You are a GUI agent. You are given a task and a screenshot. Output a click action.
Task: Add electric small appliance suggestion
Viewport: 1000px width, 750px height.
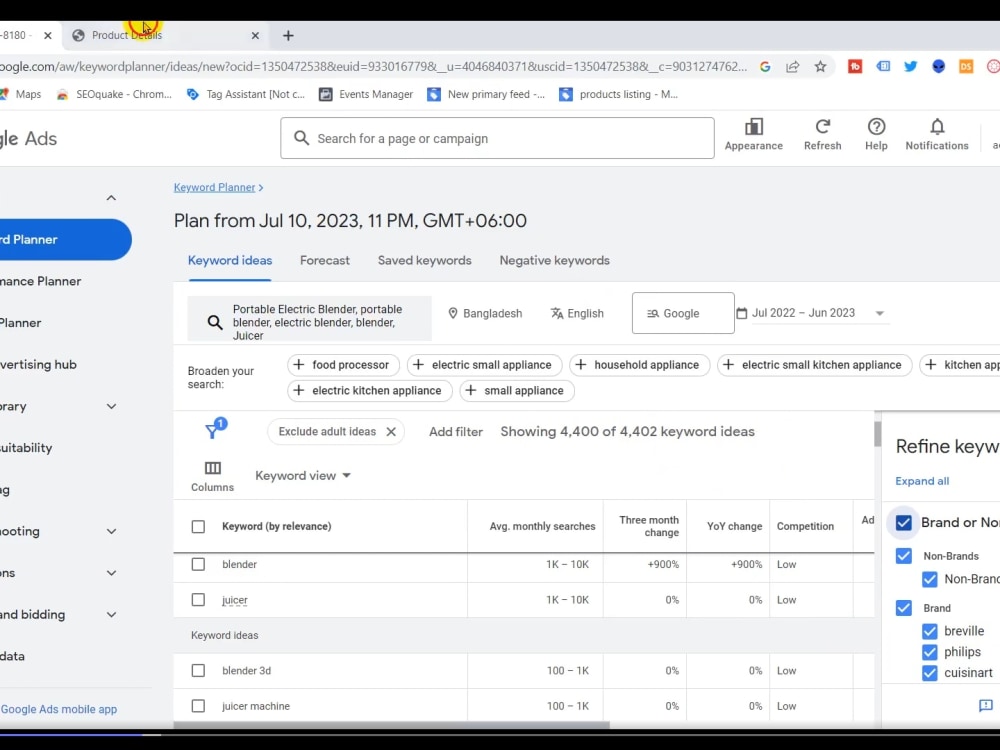[484, 365]
